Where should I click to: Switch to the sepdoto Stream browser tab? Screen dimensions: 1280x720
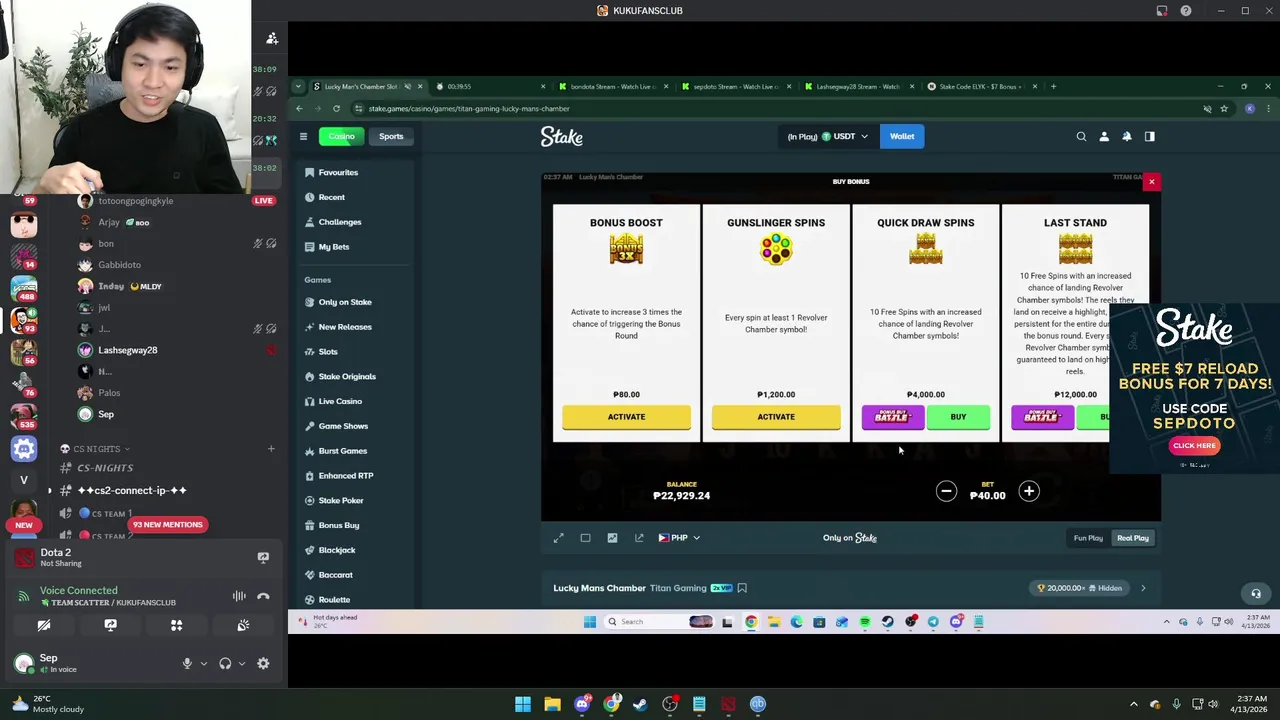coord(732,86)
